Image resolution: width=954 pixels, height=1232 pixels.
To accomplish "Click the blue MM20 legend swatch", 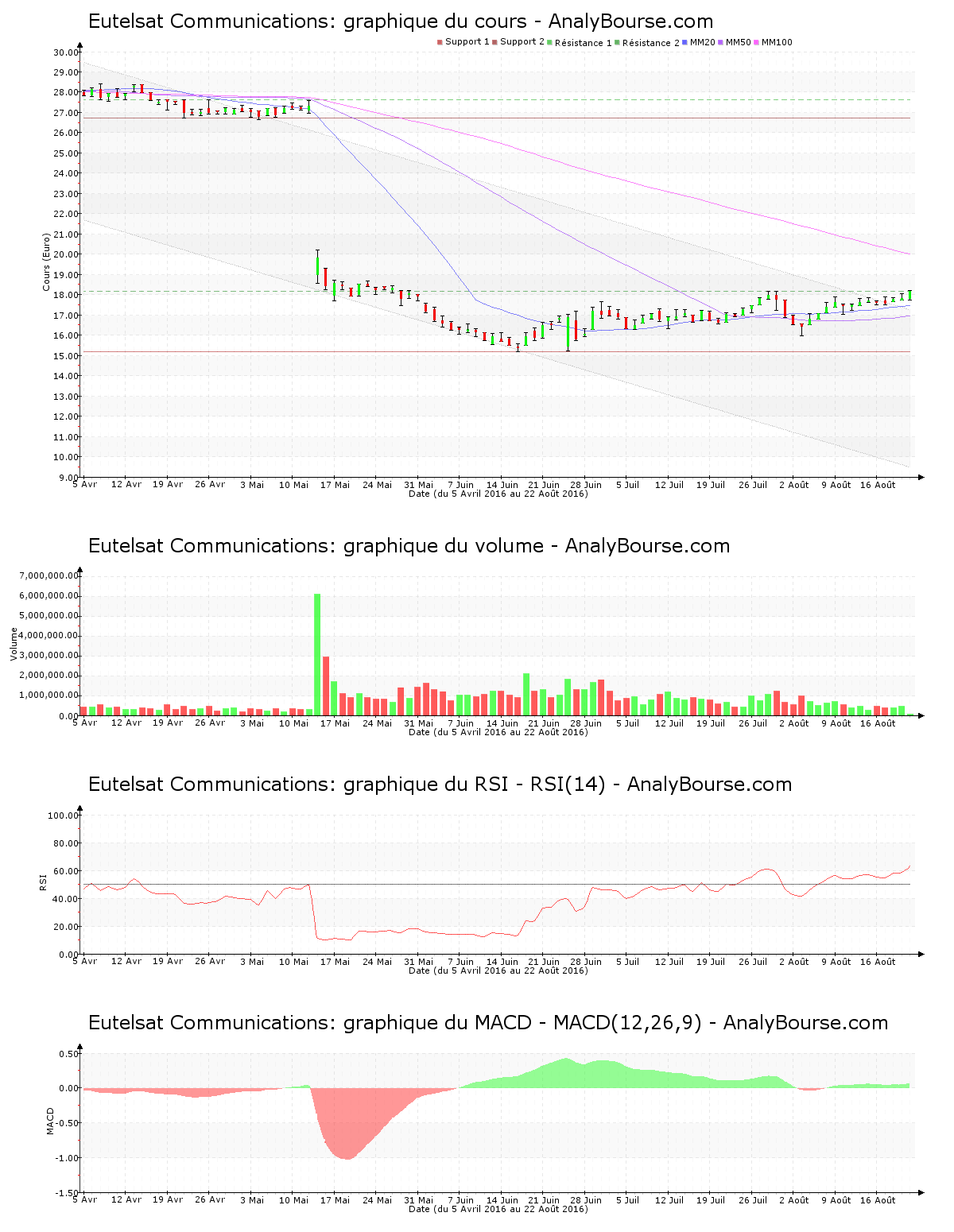I will click(685, 42).
